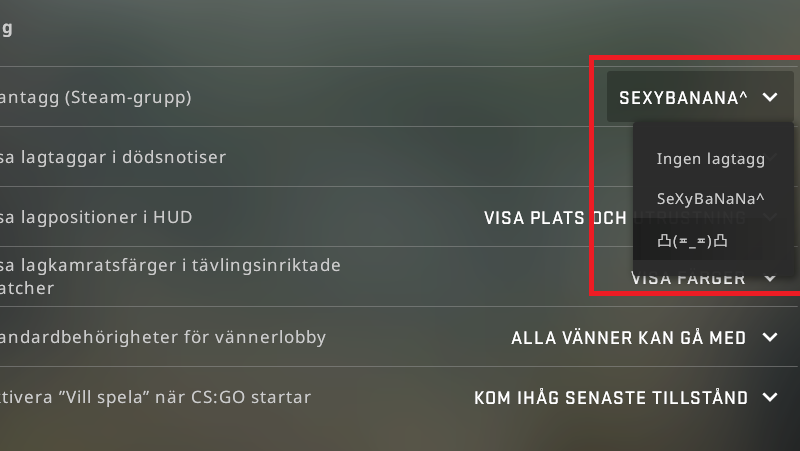Open the SEXYBANANA^ team tag dropdown header
This screenshot has height=451, width=800.
pos(700,97)
